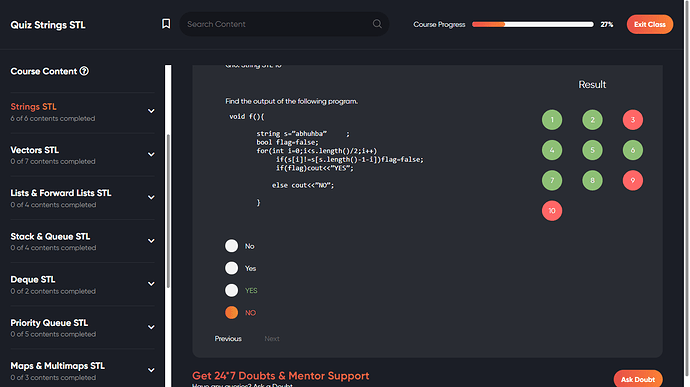Click '0 of 5 contents completed' text
The width and height of the screenshot is (690, 387).
(x=53, y=334)
